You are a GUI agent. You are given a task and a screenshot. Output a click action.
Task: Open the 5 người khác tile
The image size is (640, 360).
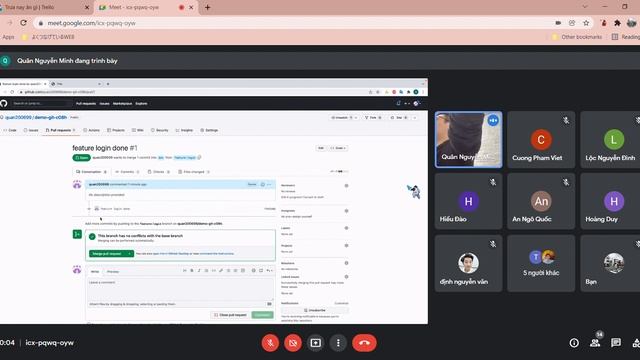541,263
